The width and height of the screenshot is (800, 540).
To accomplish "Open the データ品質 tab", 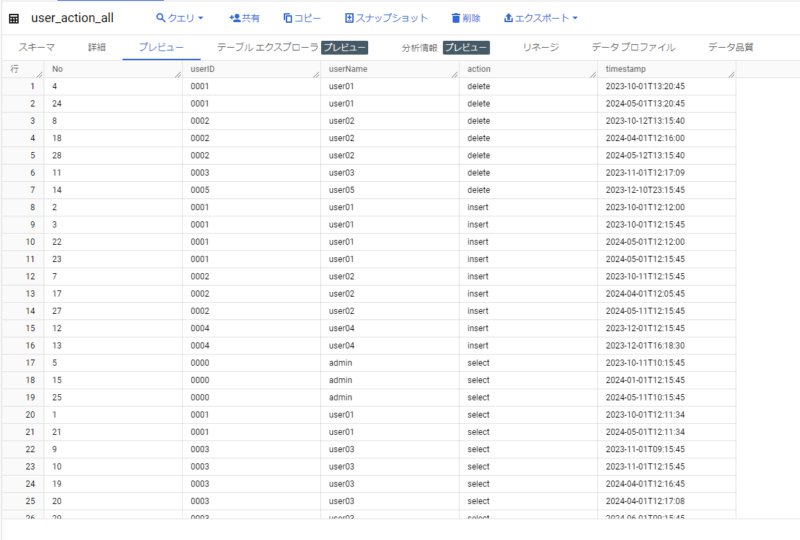I will pos(730,47).
